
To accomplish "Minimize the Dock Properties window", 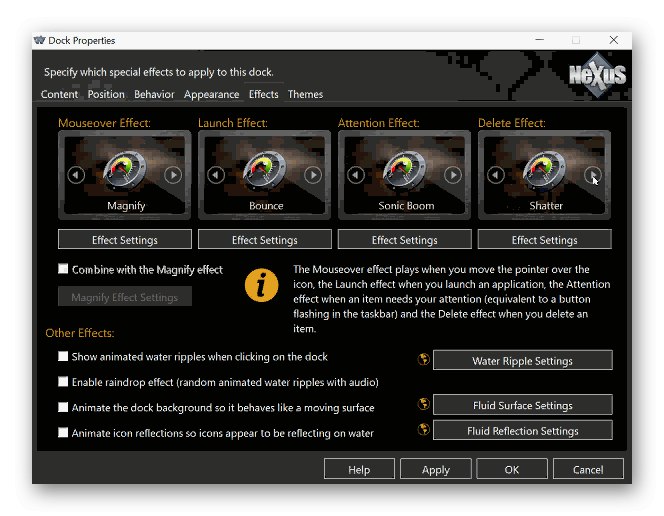I will tap(540, 40).
